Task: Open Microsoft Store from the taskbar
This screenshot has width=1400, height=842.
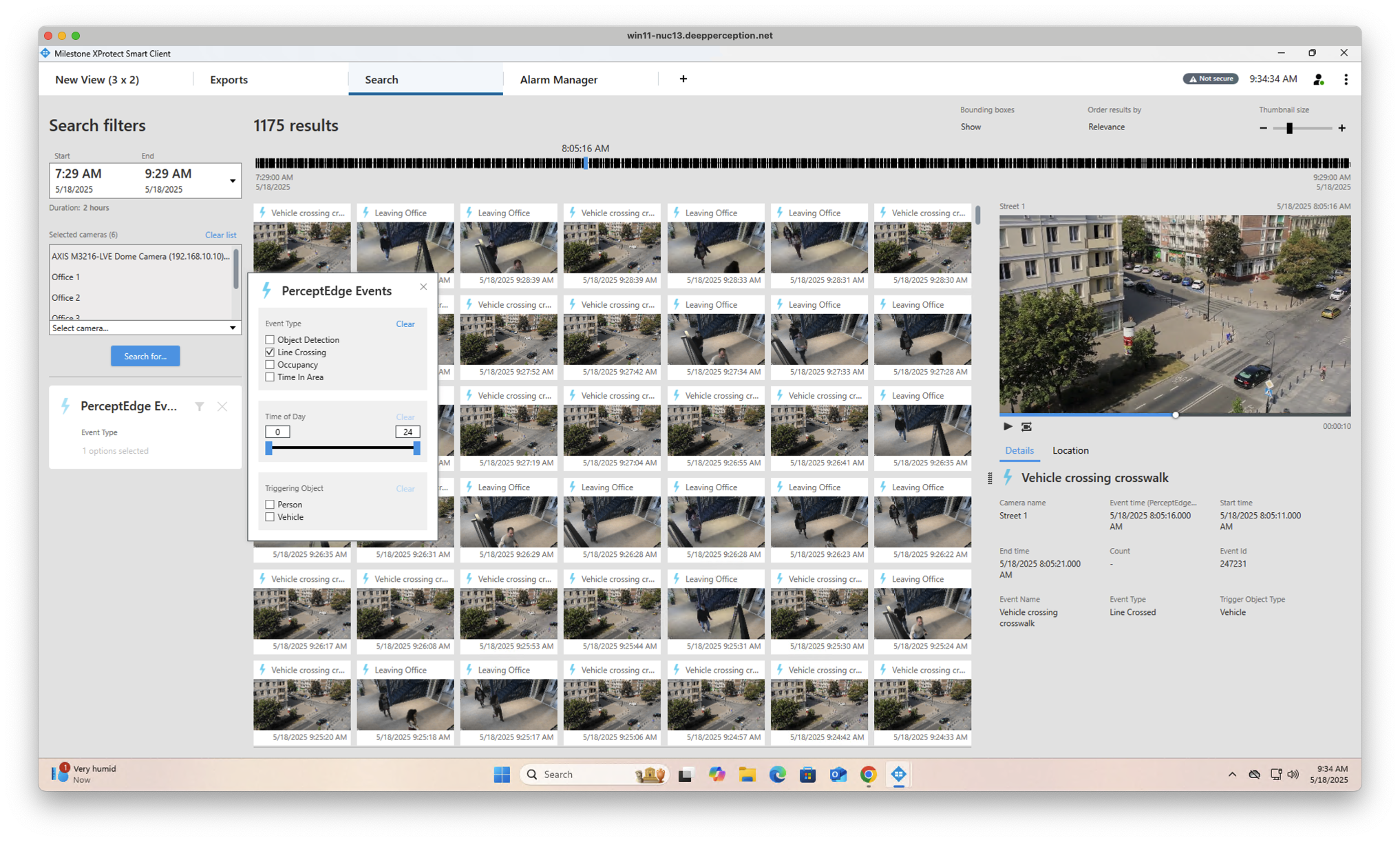Action: [x=807, y=775]
